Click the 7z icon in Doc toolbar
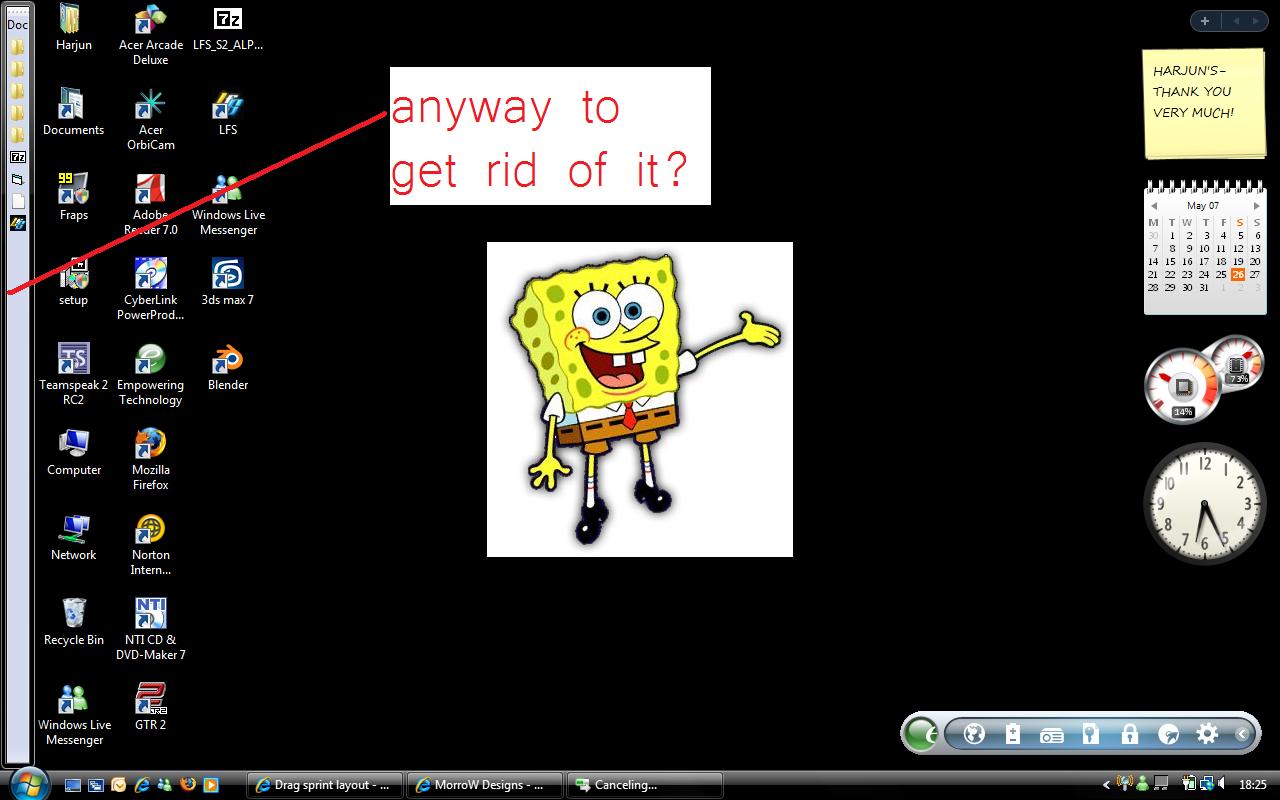 (x=18, y=157)
